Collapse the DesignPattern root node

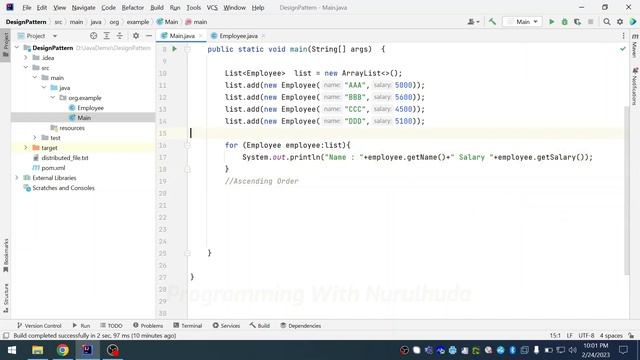pos(17,48)
